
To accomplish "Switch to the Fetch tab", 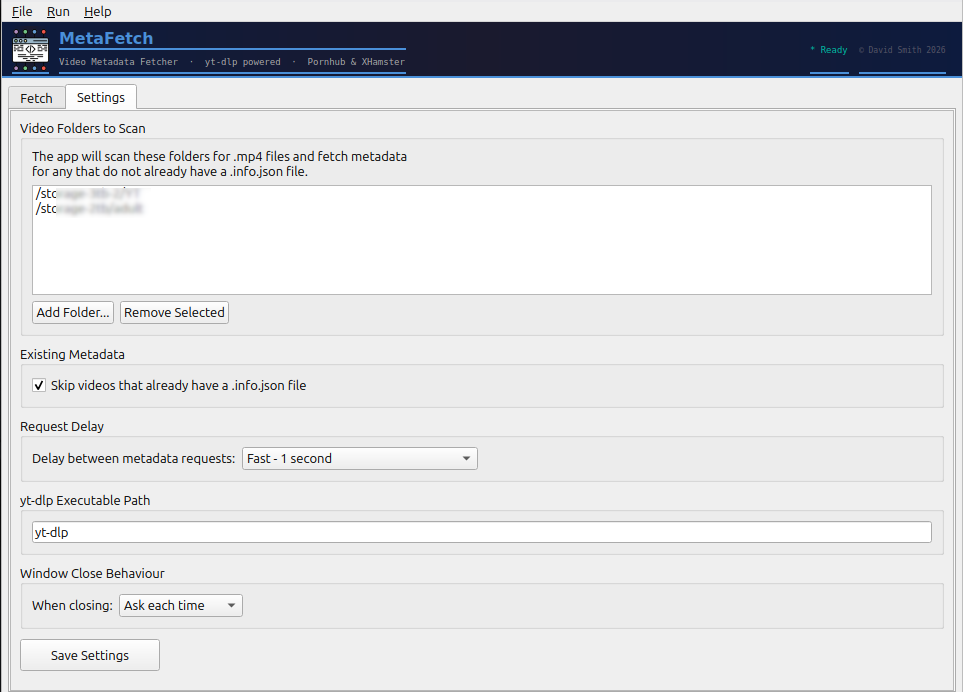I will pyautogui.click(x=36, y=97).
